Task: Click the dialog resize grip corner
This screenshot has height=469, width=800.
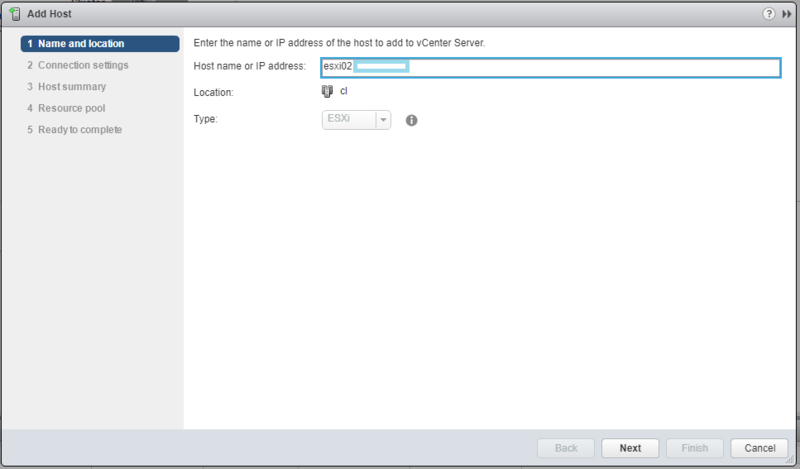Action: [x=791, y=460]
